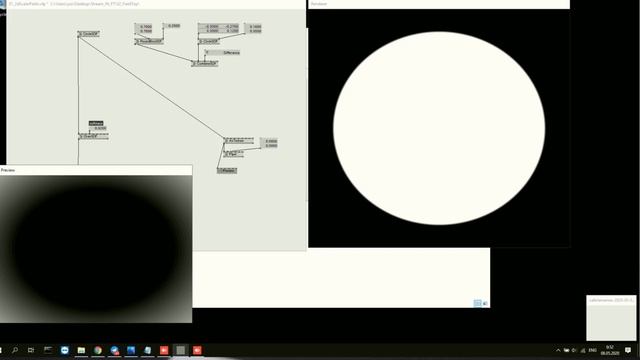The width and height of the screenshot is (640, 360).
Task: Click the battery tray icon
Action: coord(567,350)
